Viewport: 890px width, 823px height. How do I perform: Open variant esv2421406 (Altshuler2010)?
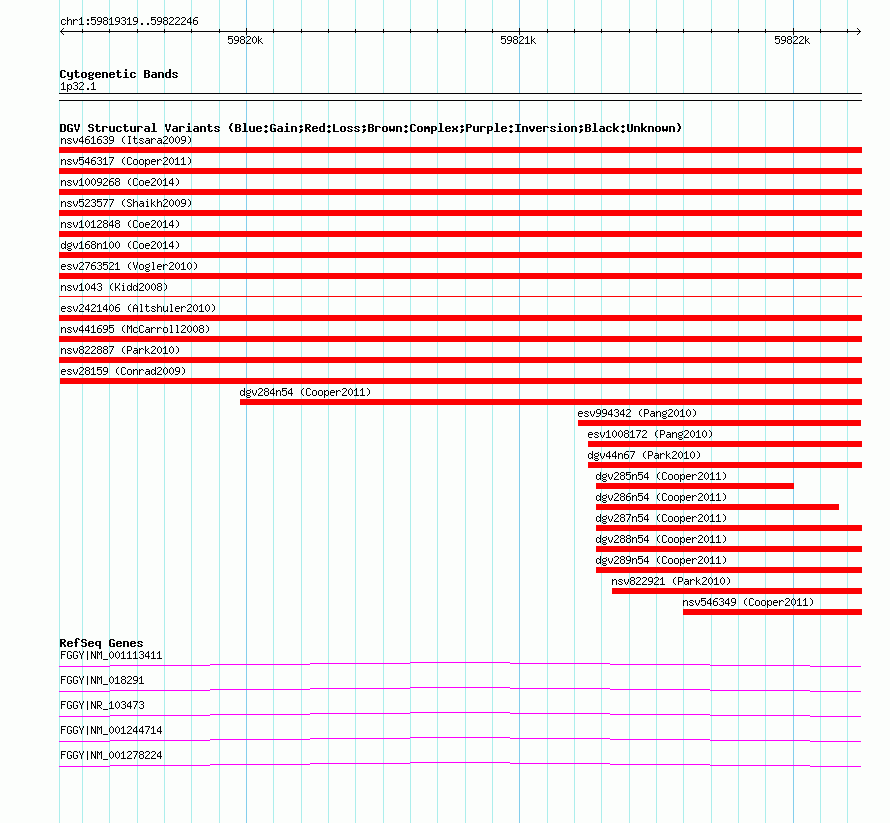coord(138,308)
